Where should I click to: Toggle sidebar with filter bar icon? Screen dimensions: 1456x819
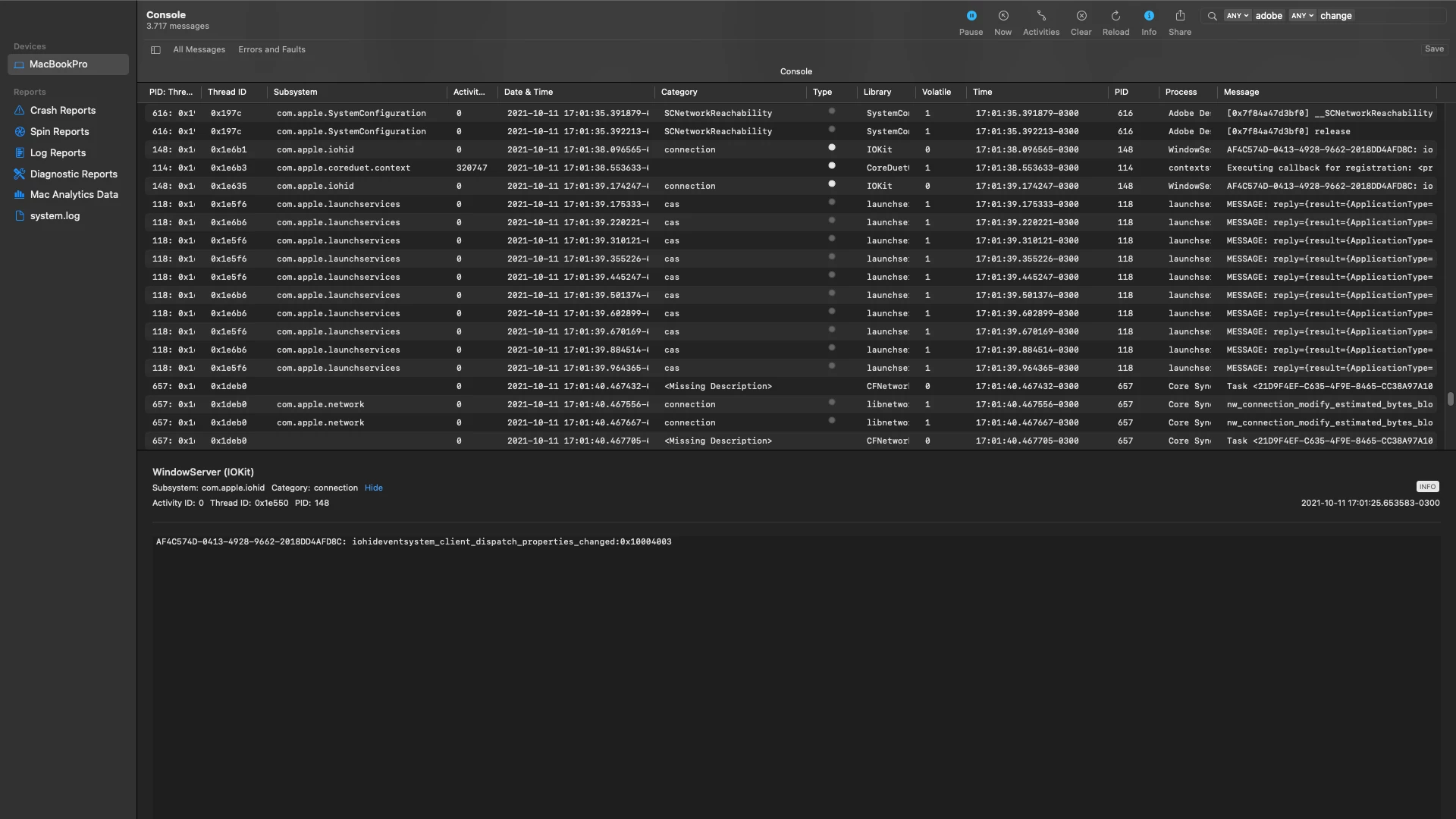tap(155, 50)
